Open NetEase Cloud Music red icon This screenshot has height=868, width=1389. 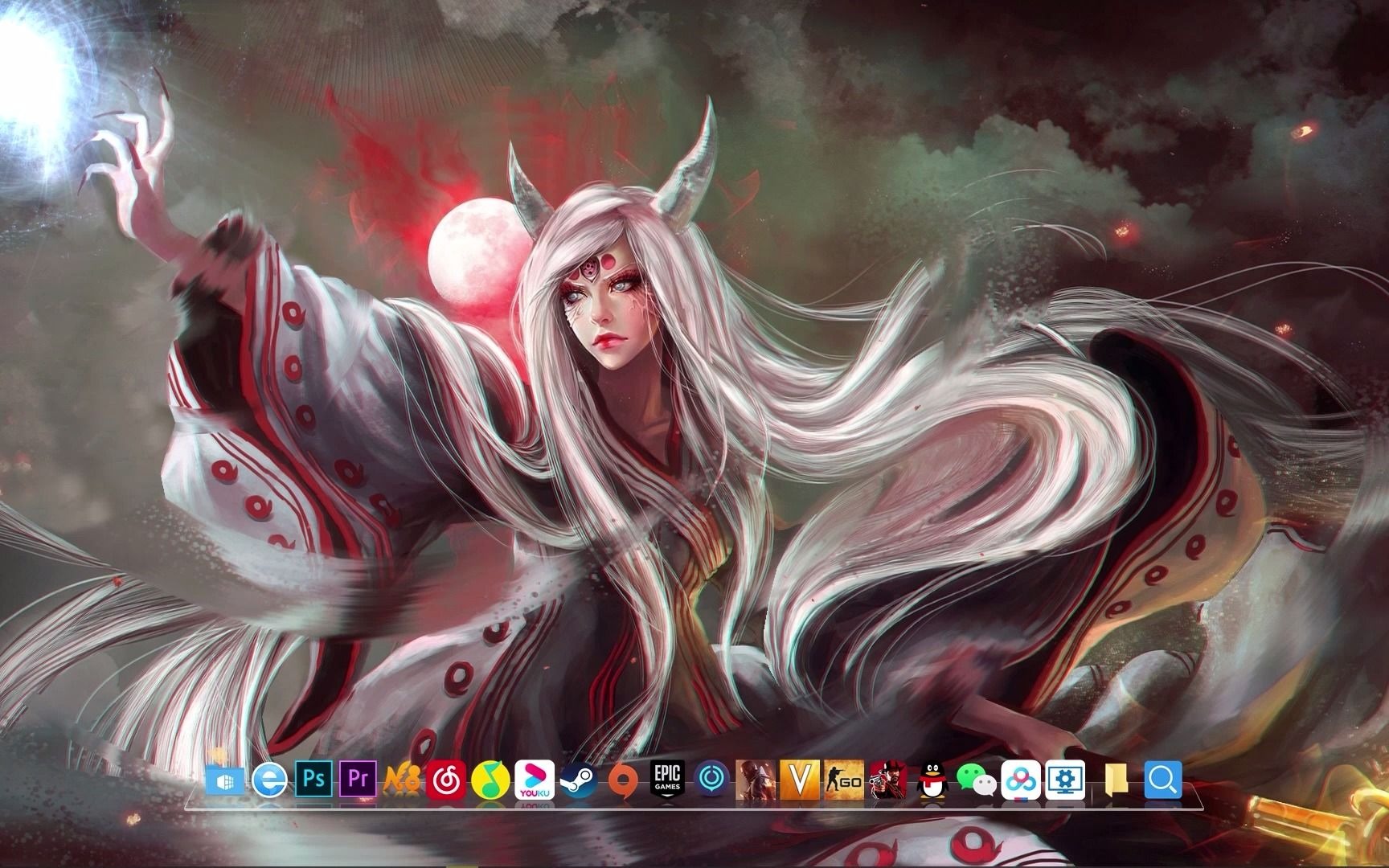click(446, 780)
